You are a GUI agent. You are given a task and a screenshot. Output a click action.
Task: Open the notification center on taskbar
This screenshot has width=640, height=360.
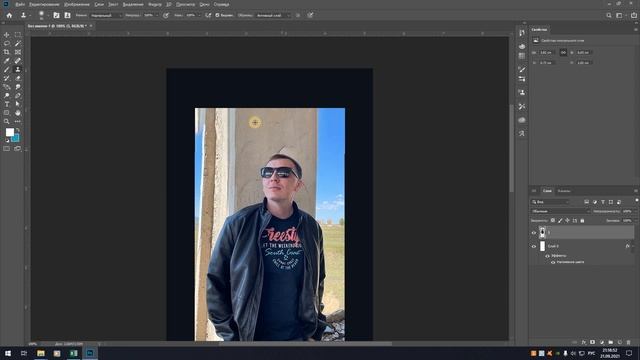[x=629, y=353]
